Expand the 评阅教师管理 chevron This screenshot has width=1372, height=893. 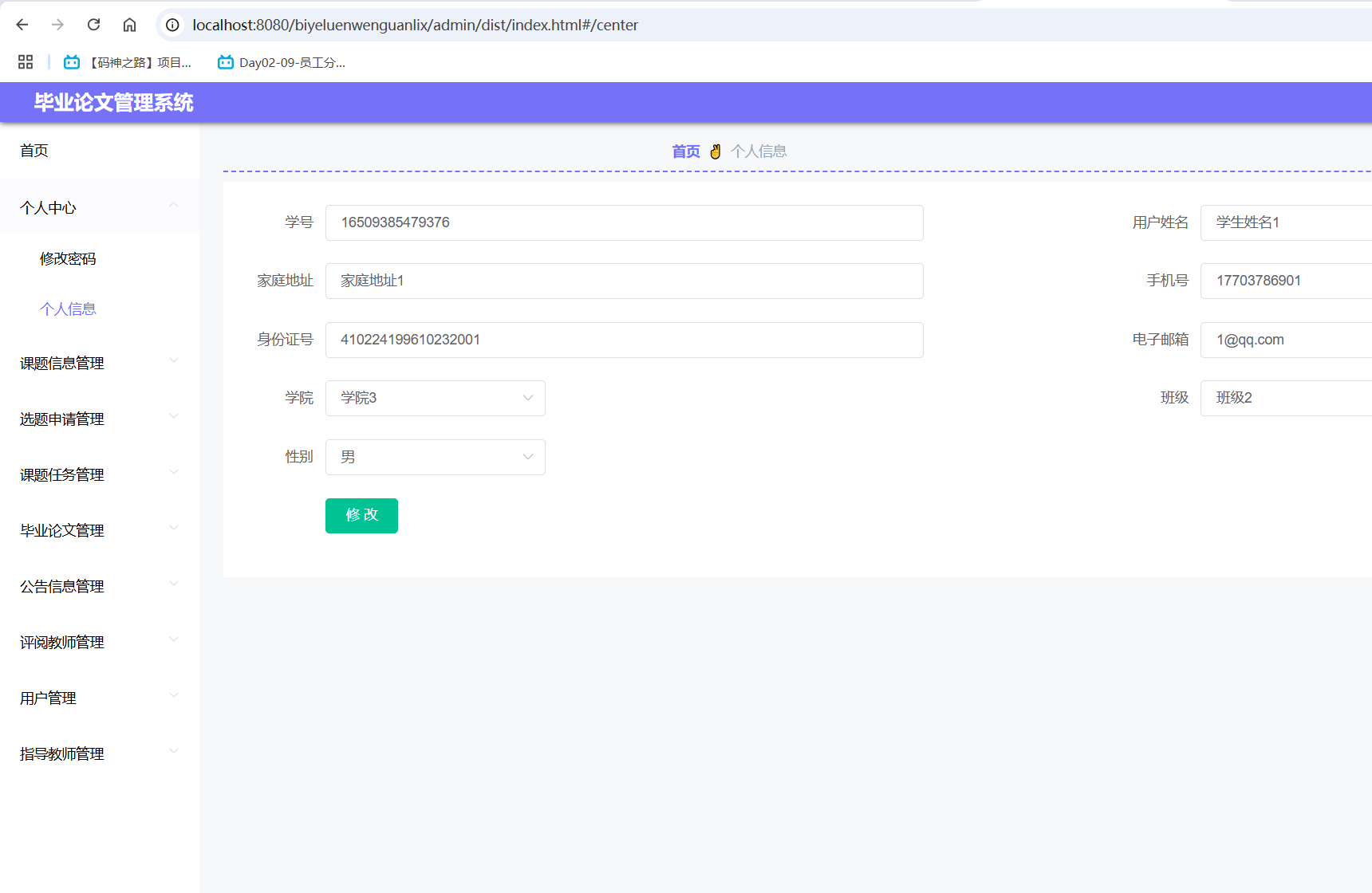point(173,640)
